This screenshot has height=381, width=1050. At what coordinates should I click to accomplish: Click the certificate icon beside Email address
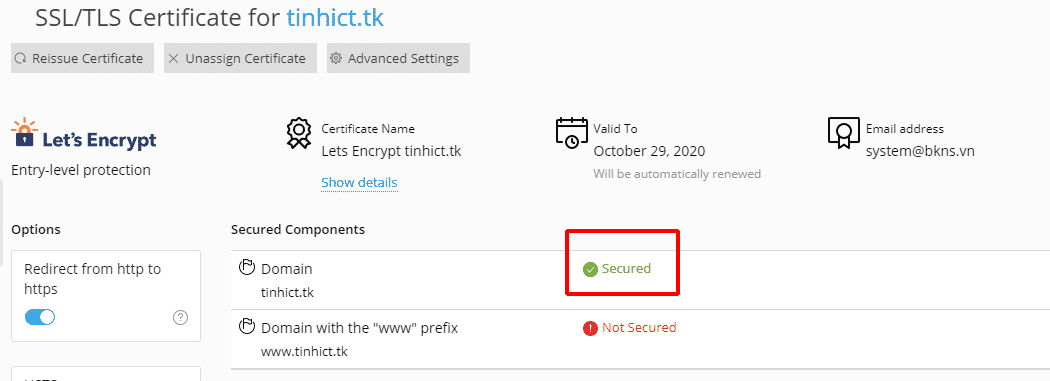[x=843, y=133]
